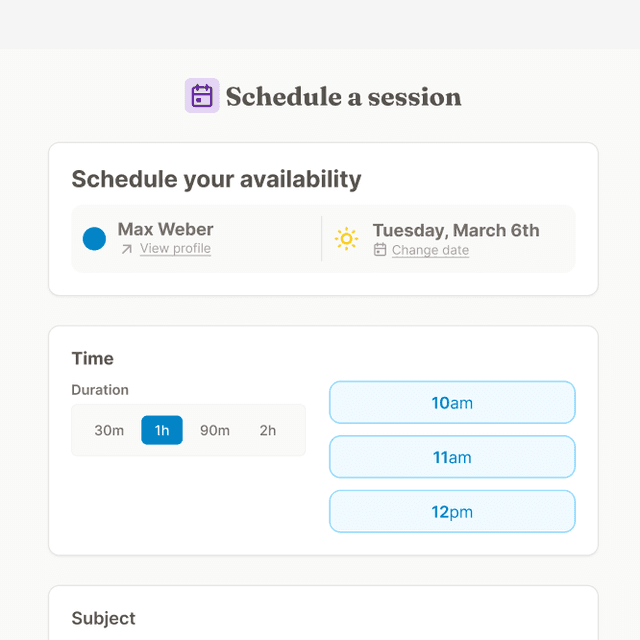Click the Subject section heading
The height and width of the screenshot is (640, 640).
pos(103,618)
